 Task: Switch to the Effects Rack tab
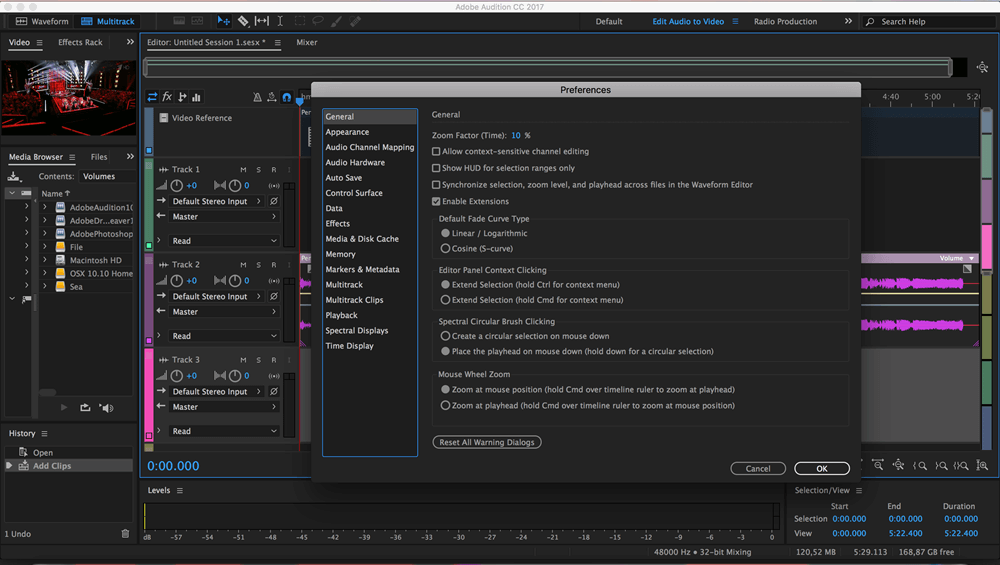pos(80,42)
